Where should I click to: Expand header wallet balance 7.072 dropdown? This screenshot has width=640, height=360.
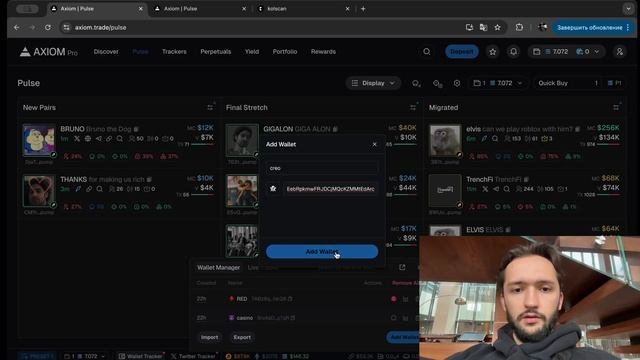(567, 52)
